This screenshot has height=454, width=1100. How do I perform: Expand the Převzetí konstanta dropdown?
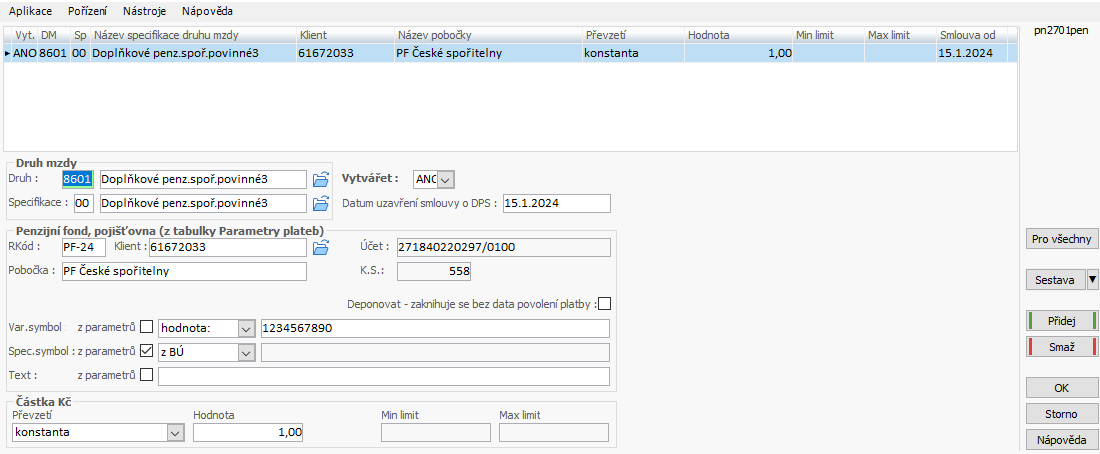[x=175, y=432]
